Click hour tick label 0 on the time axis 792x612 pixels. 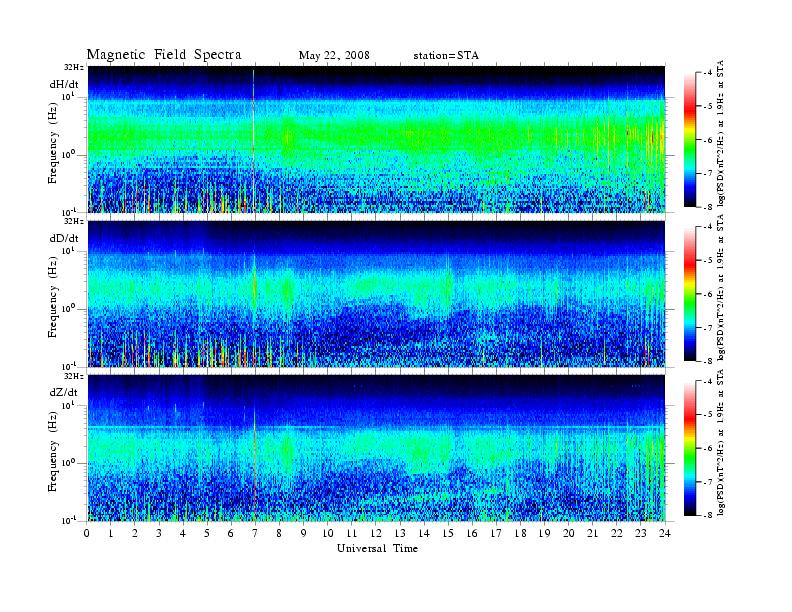pyautogui.click(x=87, y=533)
